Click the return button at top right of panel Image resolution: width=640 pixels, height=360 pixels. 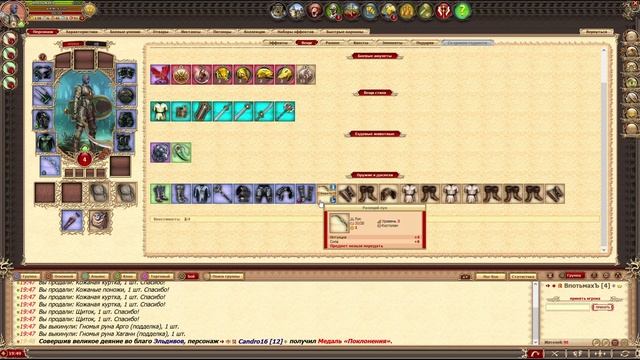pos(596,31)
